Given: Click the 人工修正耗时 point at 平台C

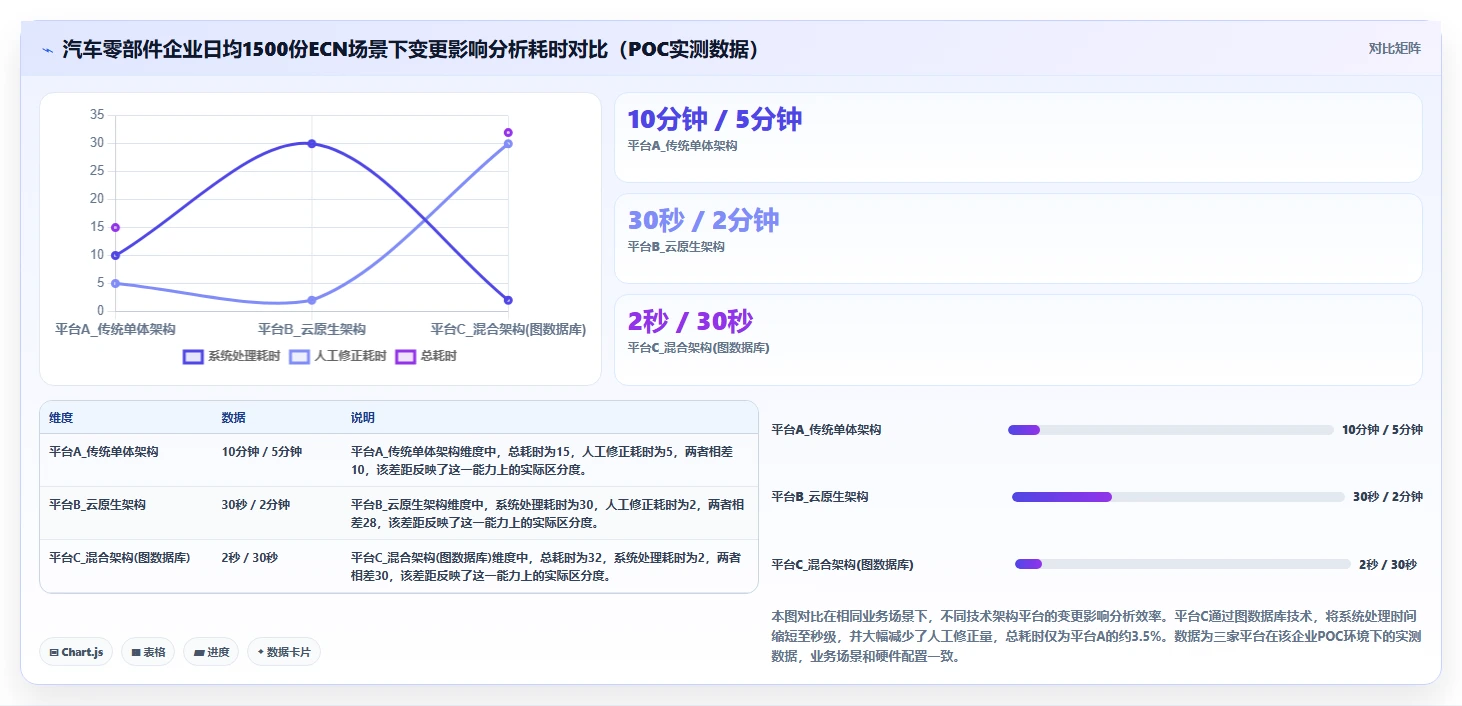Looking at the screenshot, I should click(508, 144).
